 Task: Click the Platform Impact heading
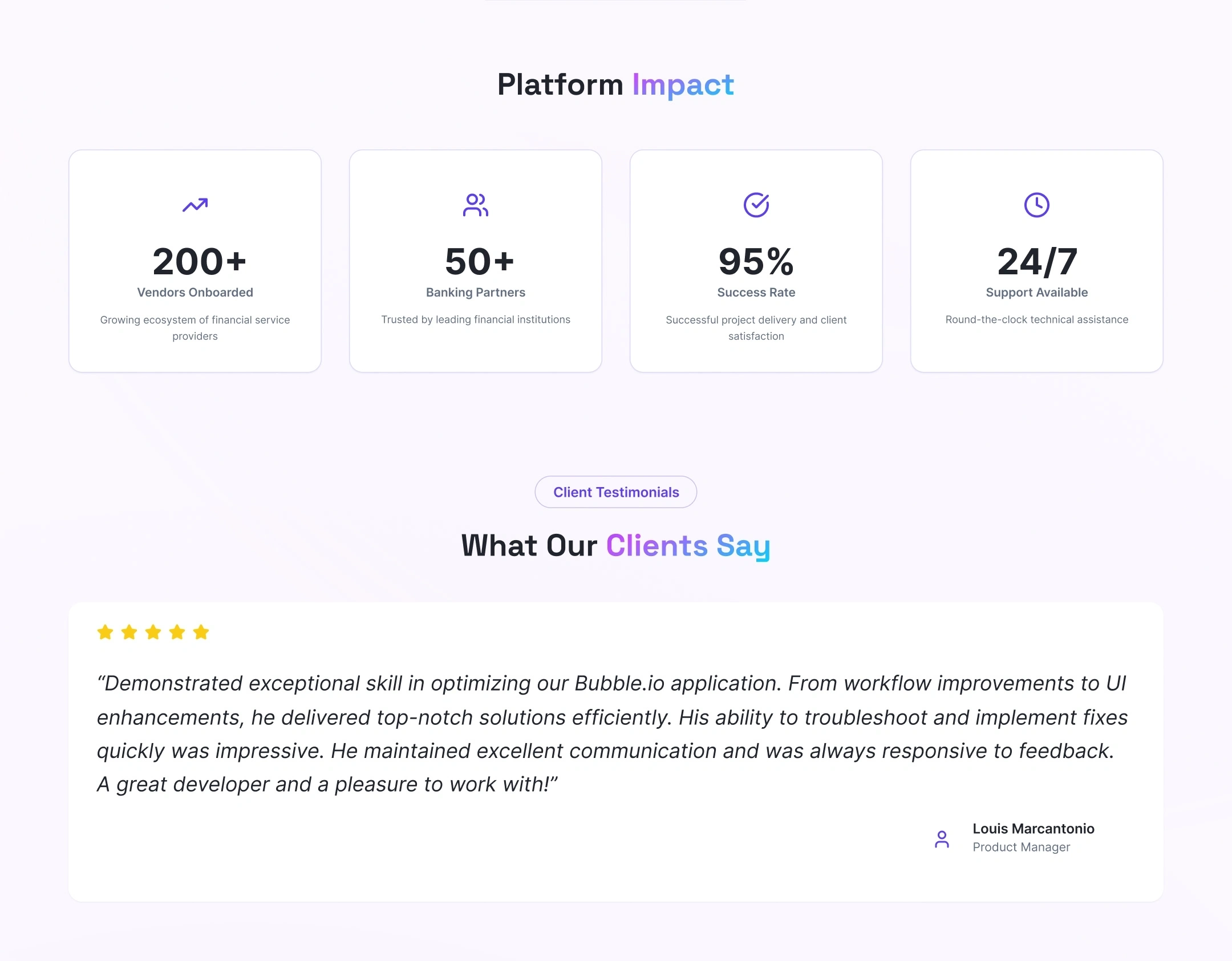[616, 84]
